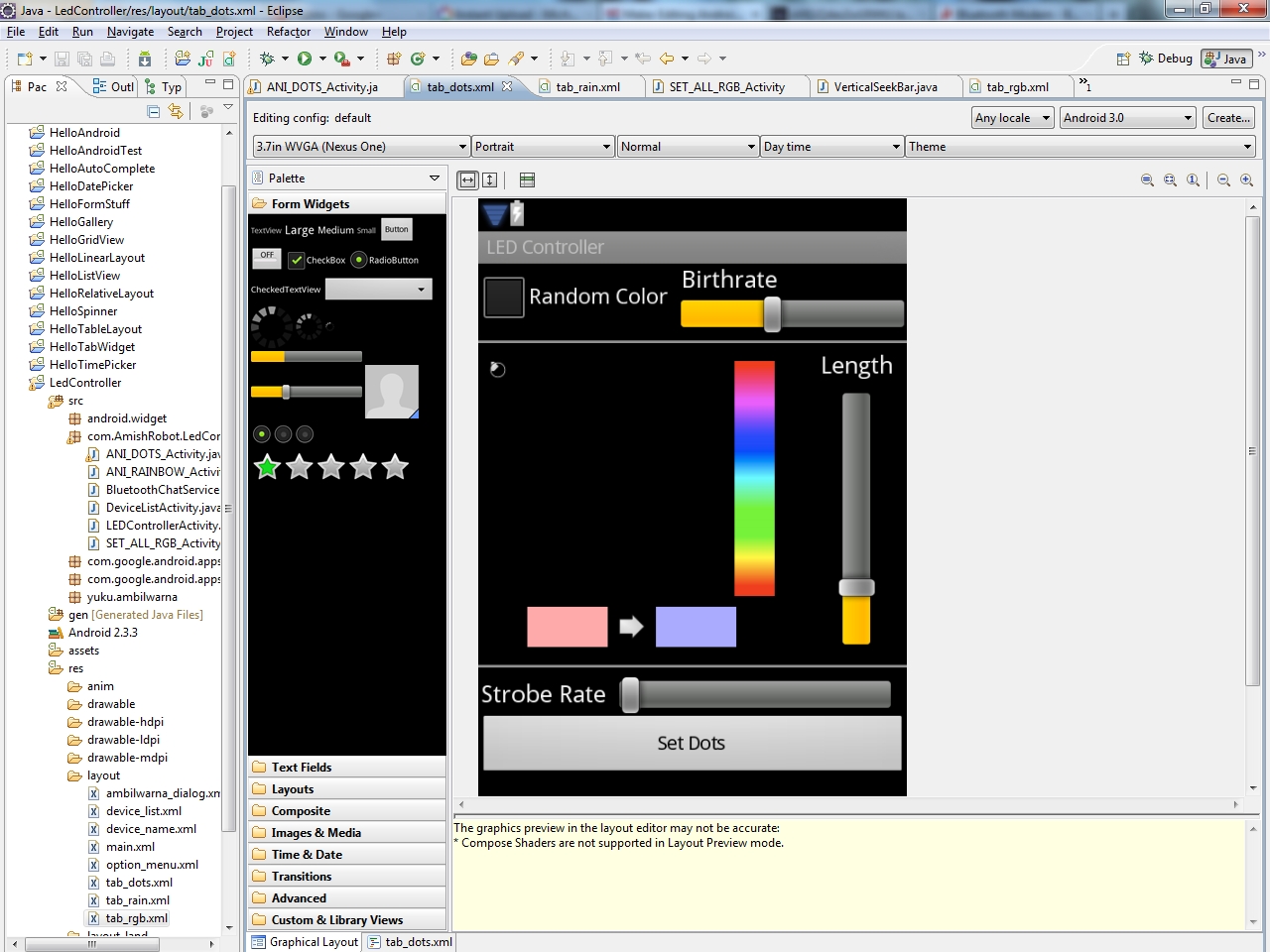The height and width of the screenshot is (952, 1270).
Task: Click the Debug bug icon
Action: pyautogui.click(x=266, y=59)
